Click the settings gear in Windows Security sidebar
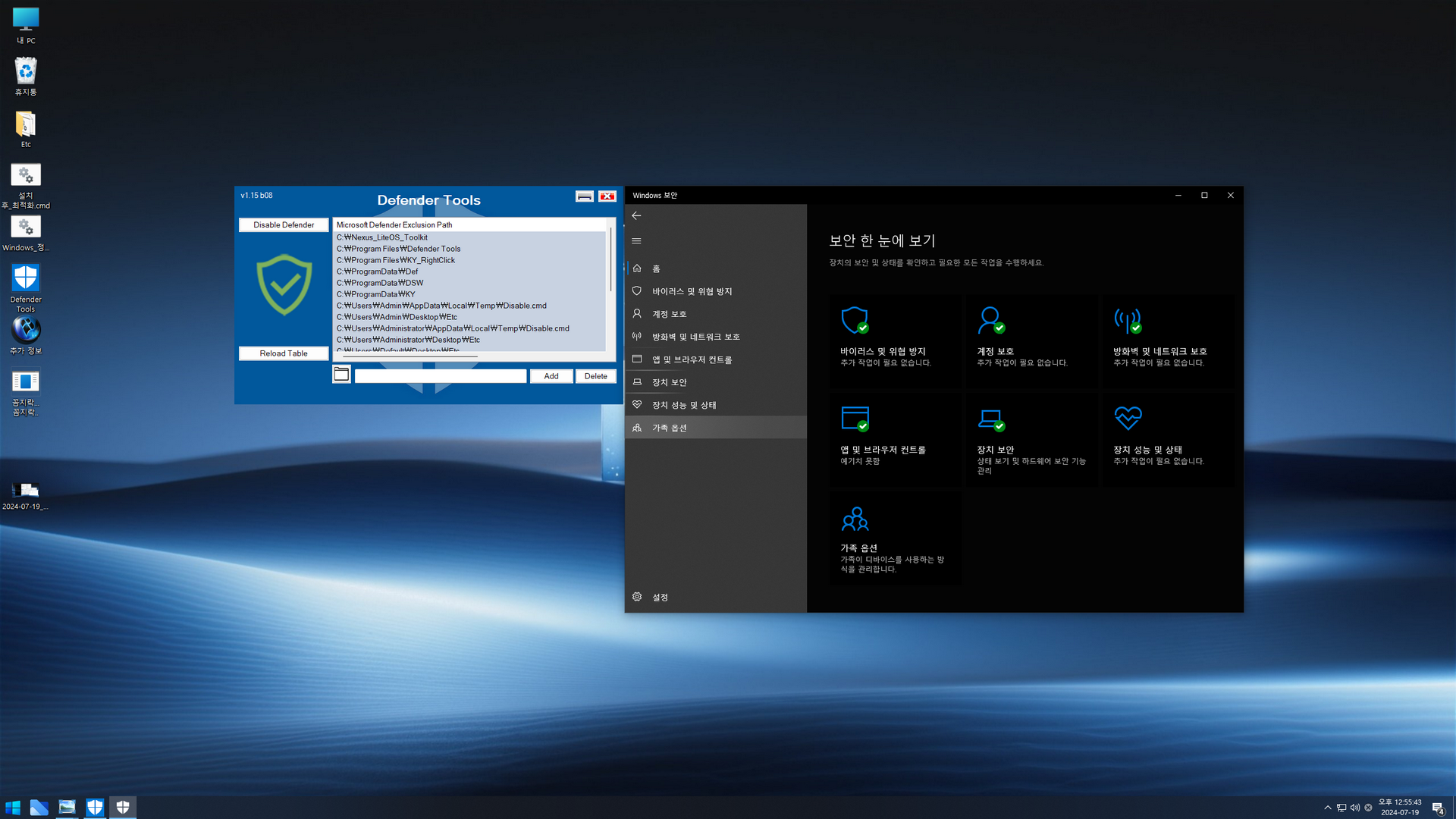The image size is (1456, 819). point(637,597)
